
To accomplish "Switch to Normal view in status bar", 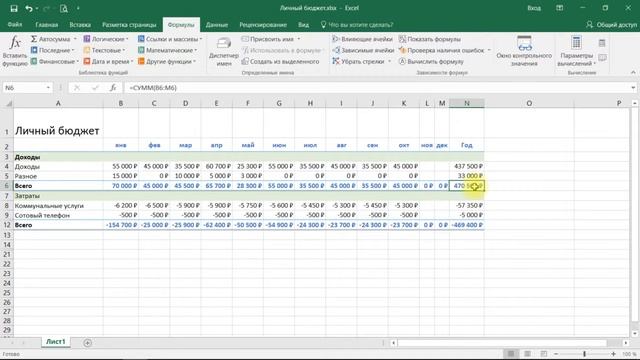I will pyautogui.click(x=511, y=354).
